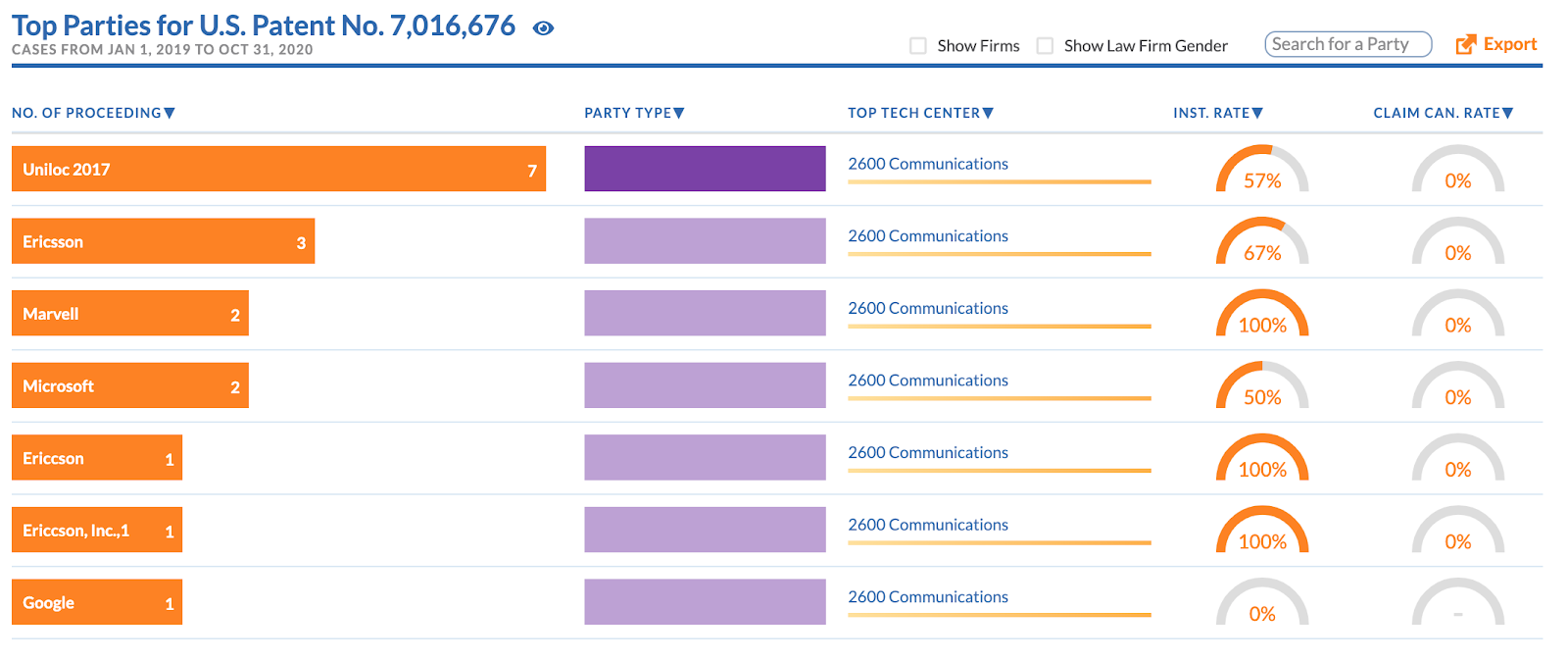
Task: Click the party type swatch in the Microsoft row
Action: 705,385
